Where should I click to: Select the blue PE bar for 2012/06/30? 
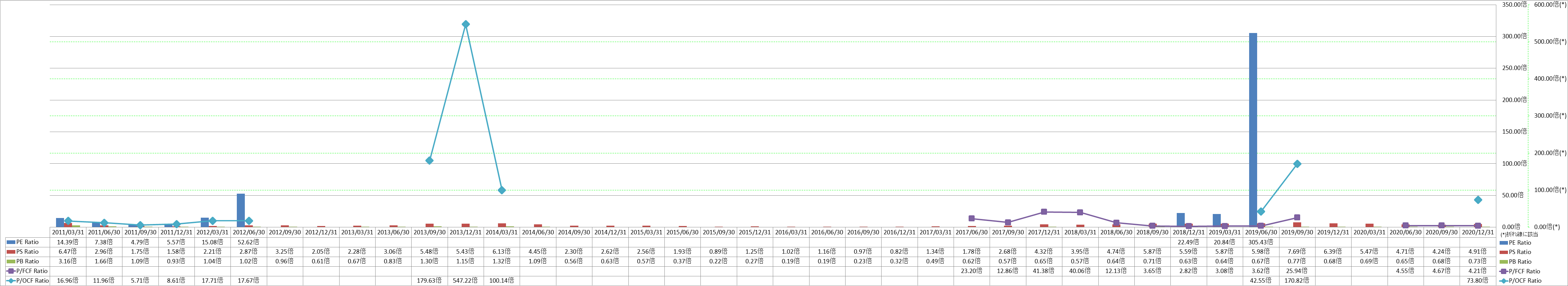241,211
